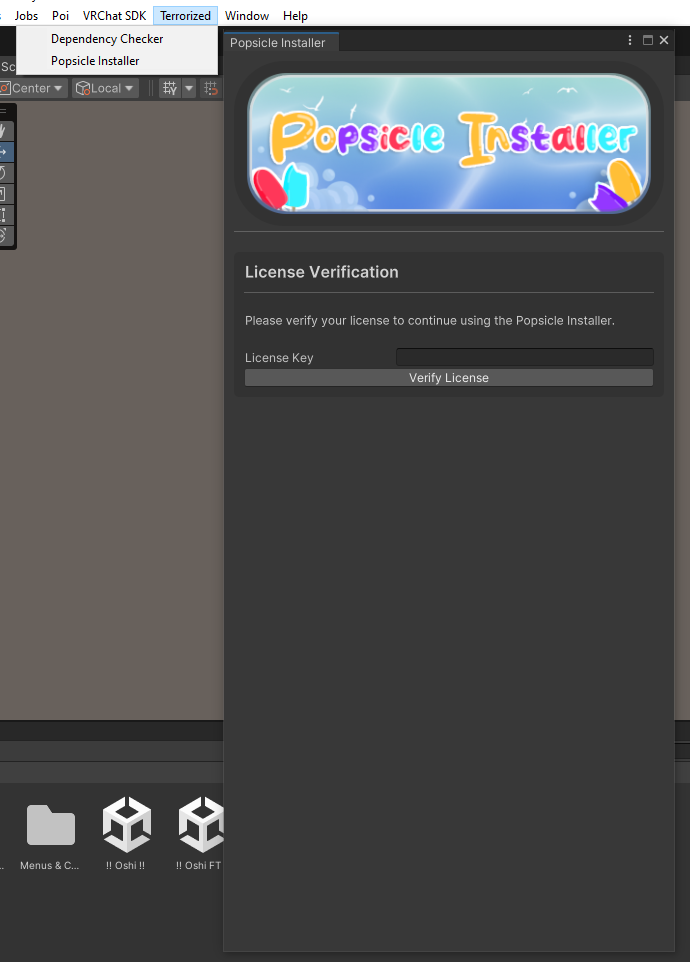Viewport: 690px width, 962px height.
Task: Open the Local rotation handle dropdown
Action: pos(105,88)
